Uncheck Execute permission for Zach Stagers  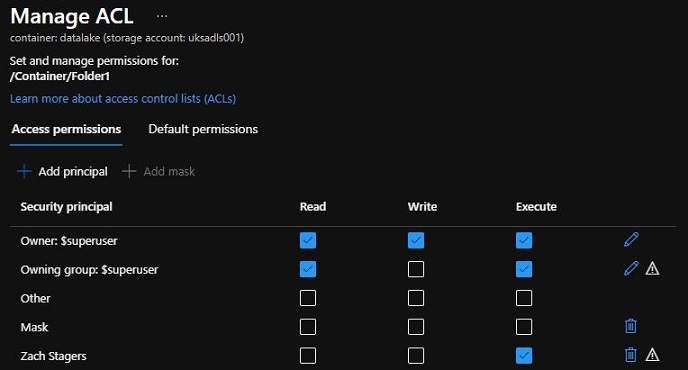pos(524,356)
